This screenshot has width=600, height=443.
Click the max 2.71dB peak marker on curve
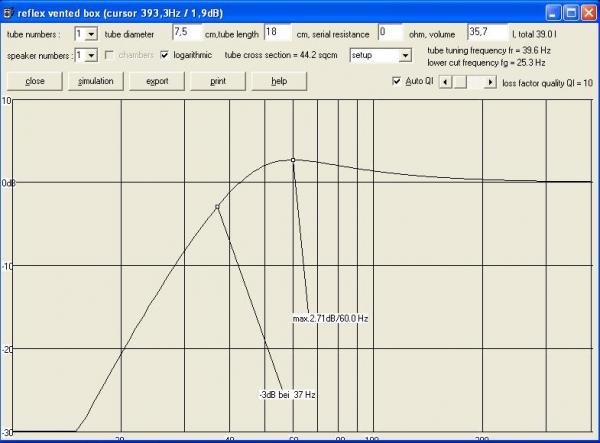point(293,160)
